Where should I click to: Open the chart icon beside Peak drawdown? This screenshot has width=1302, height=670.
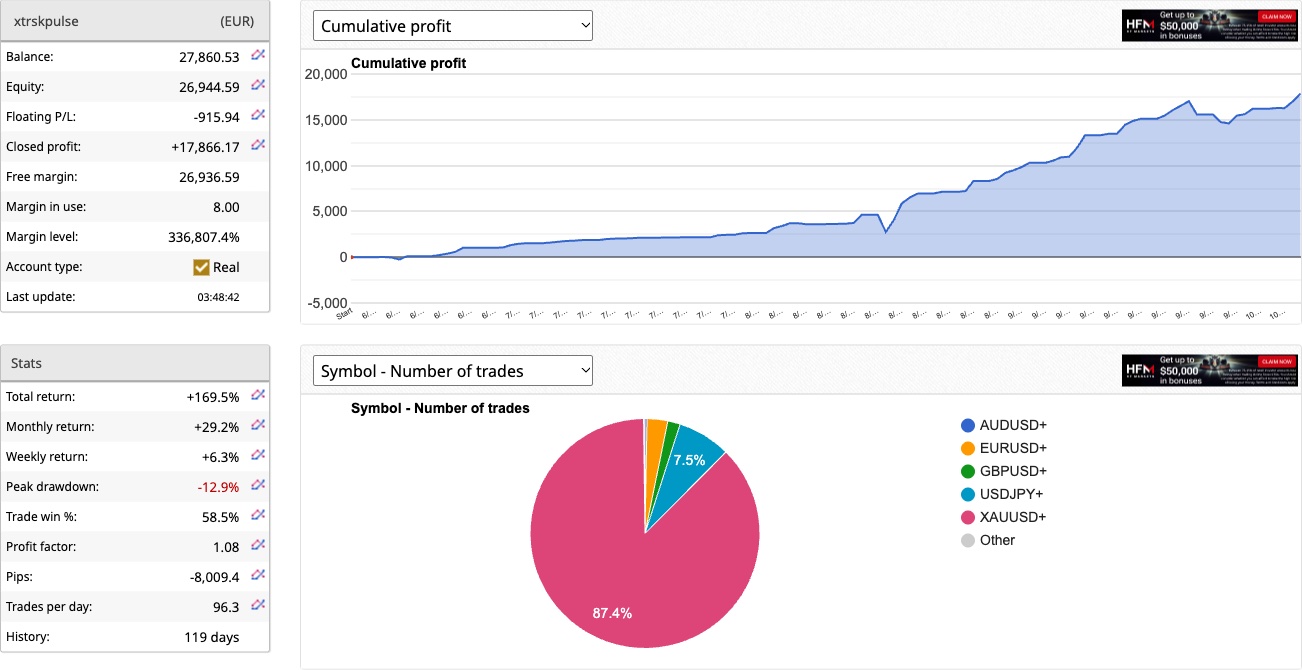258,486
